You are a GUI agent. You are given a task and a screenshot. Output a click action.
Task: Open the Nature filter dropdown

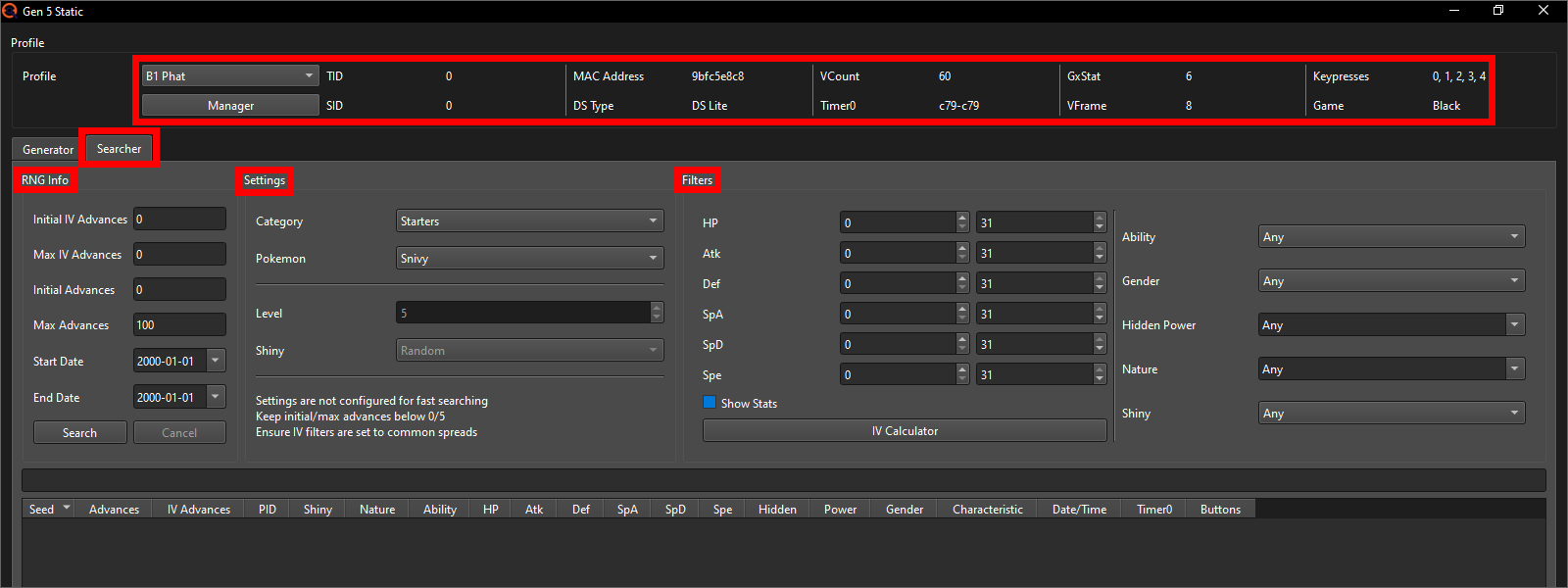click(x=1392, y=368)
